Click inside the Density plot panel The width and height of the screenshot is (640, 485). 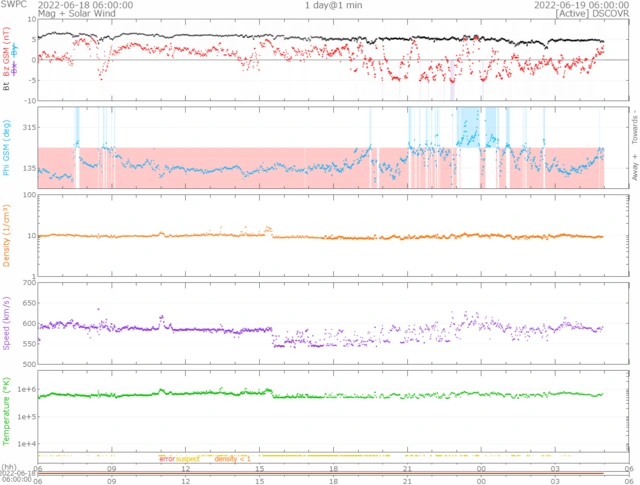(x=333, y=236)
